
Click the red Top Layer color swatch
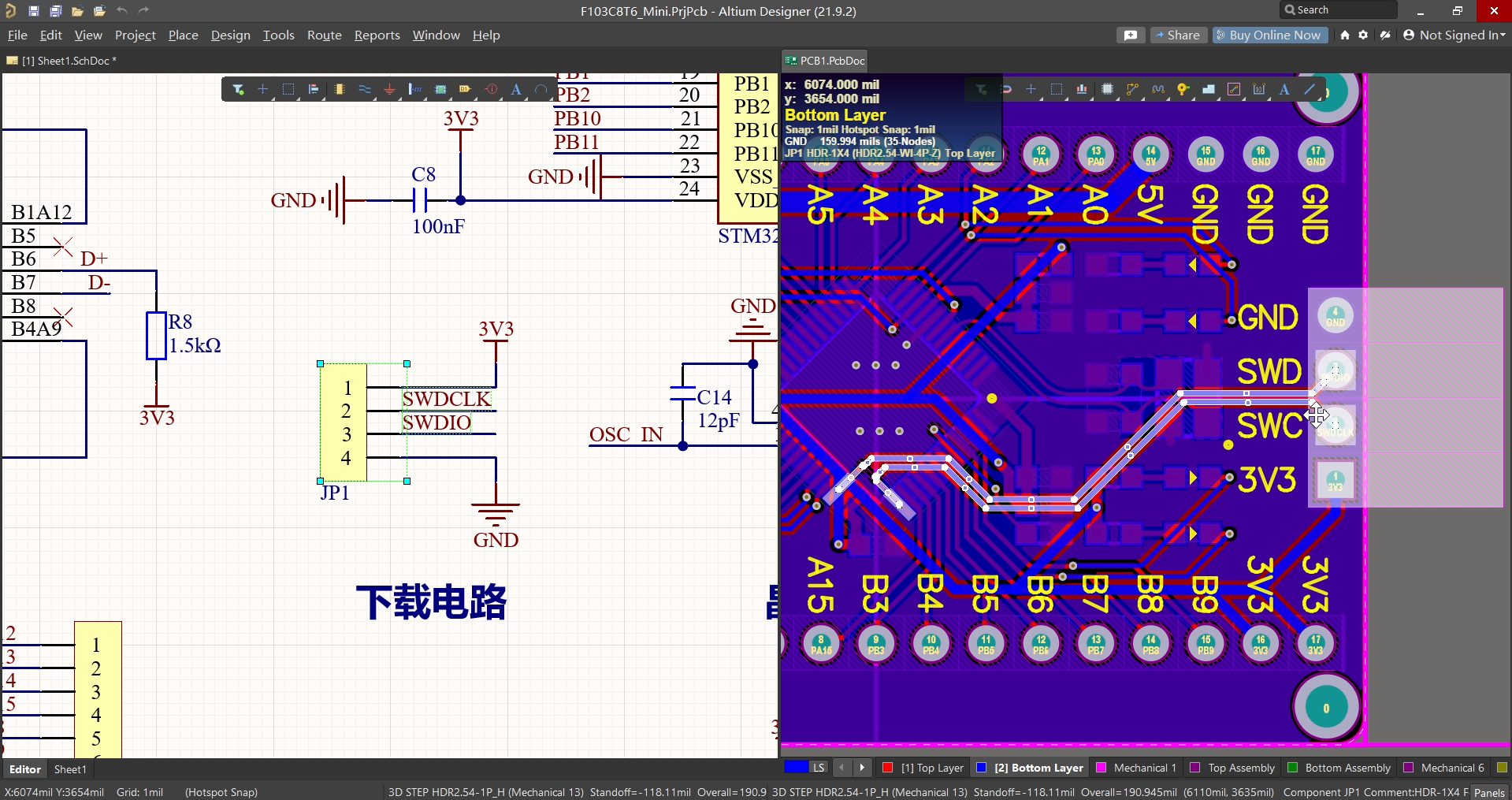click(888, 768)
